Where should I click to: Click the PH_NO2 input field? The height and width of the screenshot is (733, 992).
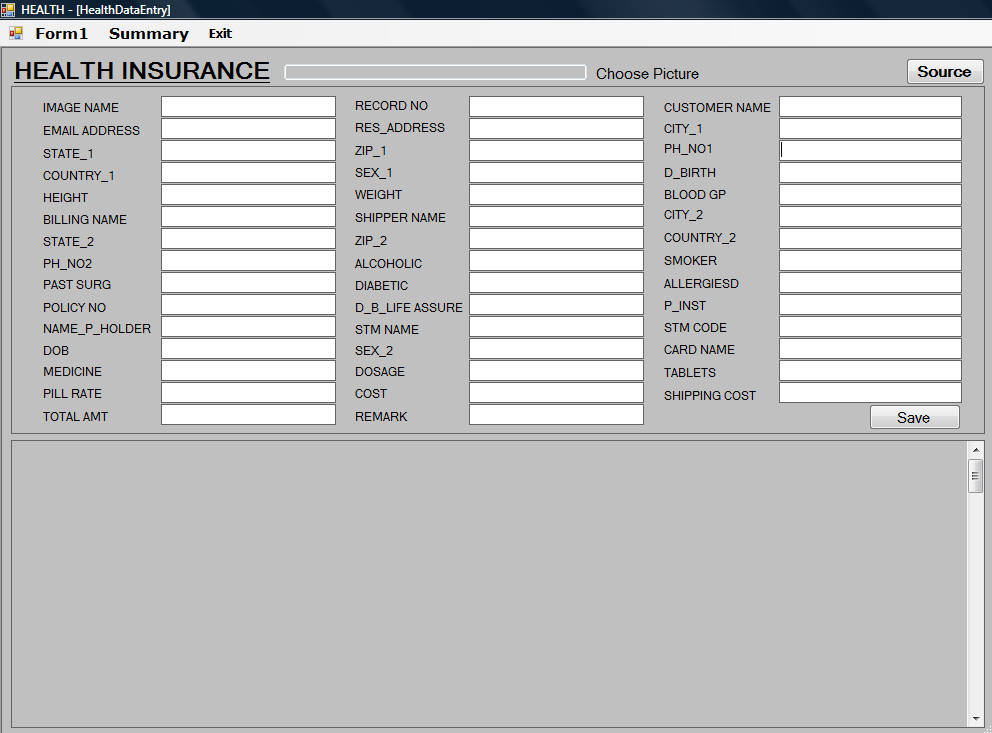[248, 261]
